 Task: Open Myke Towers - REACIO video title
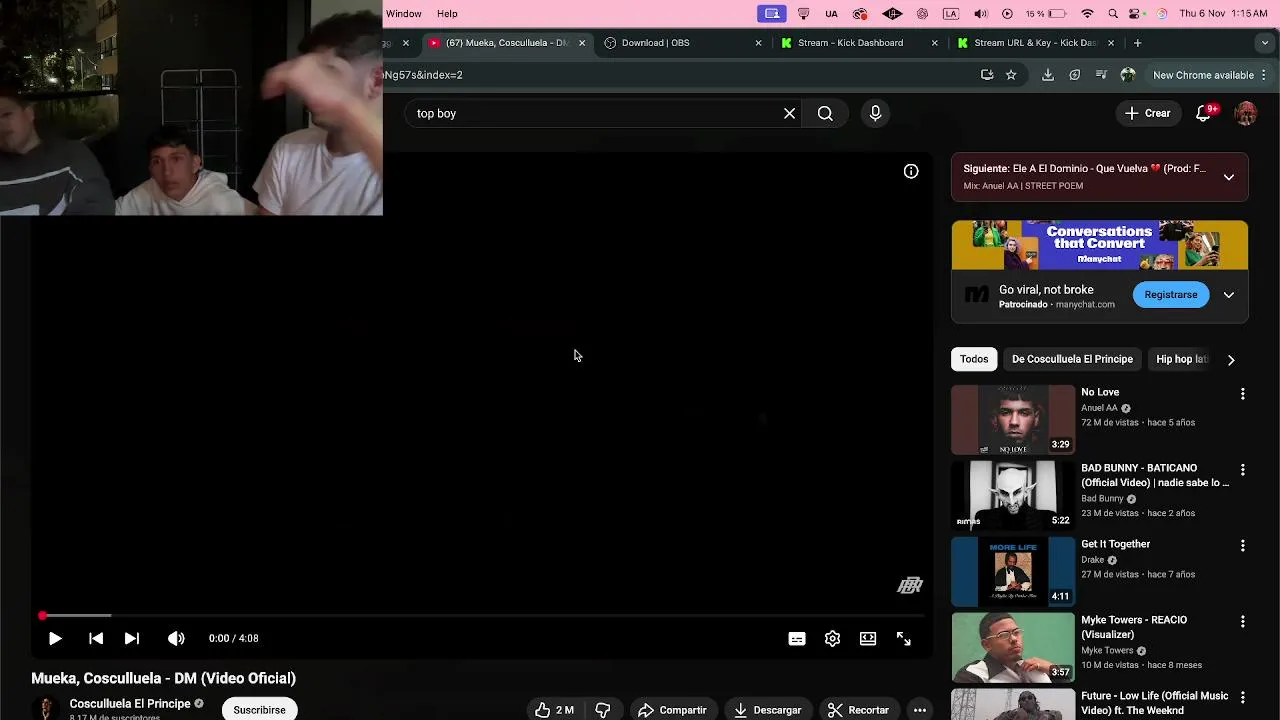(1134, 627)
